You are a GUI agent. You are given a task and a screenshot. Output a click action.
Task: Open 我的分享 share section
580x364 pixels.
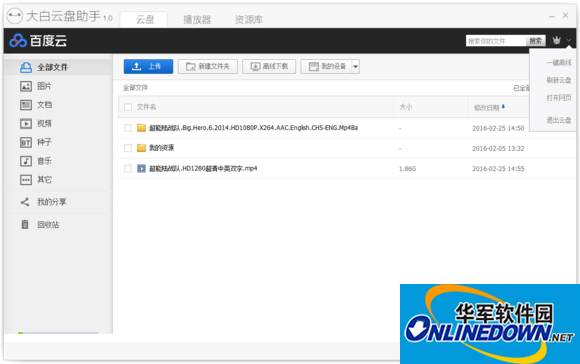(x=43, y=202)
